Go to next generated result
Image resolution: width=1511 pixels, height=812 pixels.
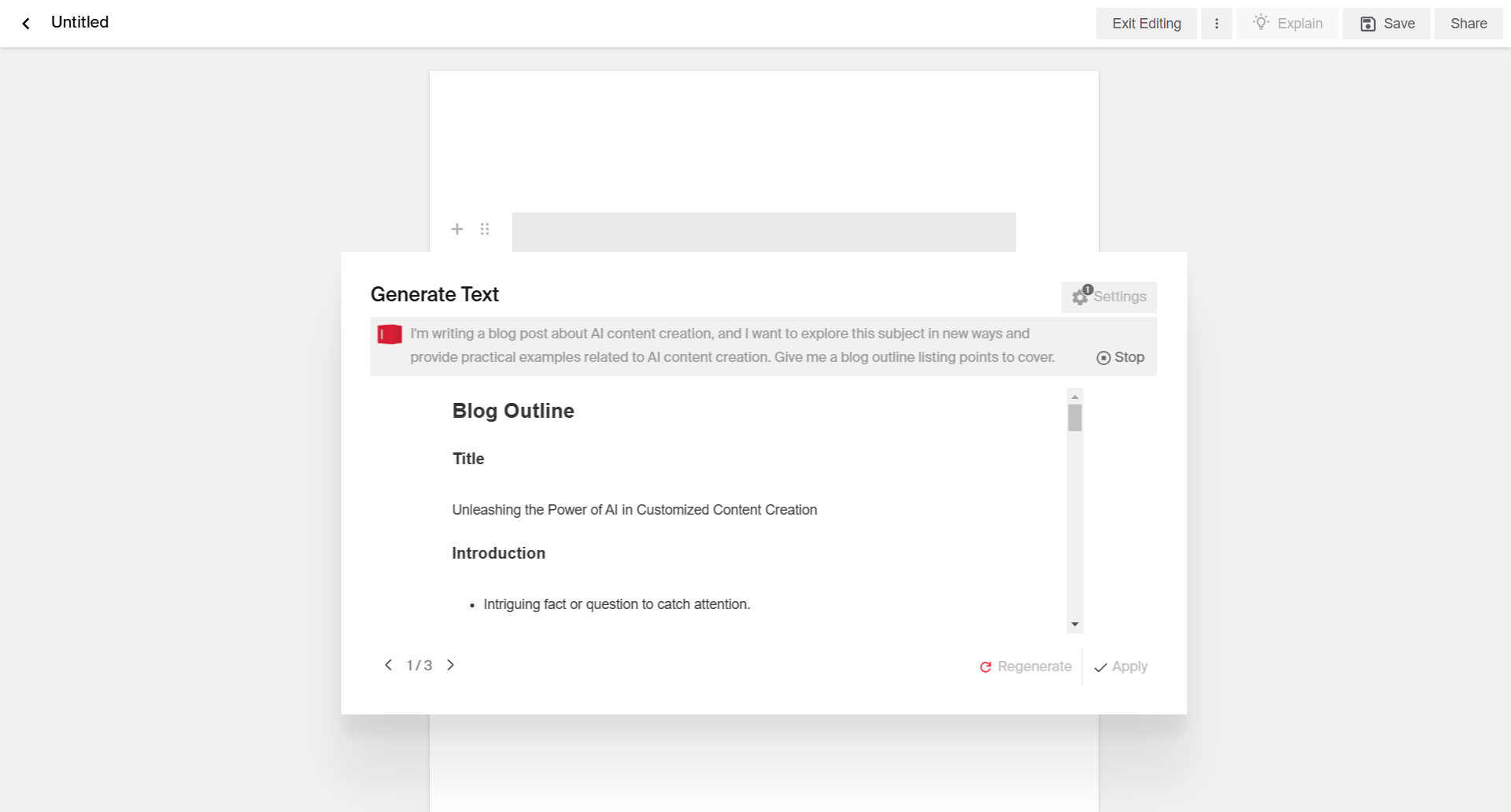[450, 665]
